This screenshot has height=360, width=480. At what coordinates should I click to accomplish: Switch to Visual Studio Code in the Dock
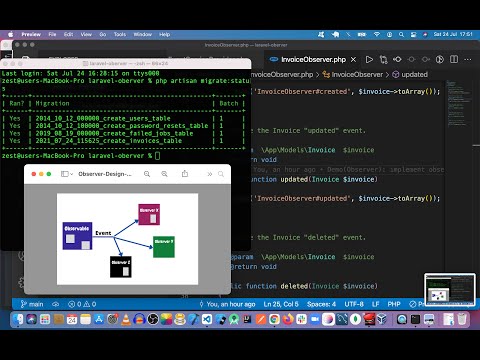click(207, 319)
